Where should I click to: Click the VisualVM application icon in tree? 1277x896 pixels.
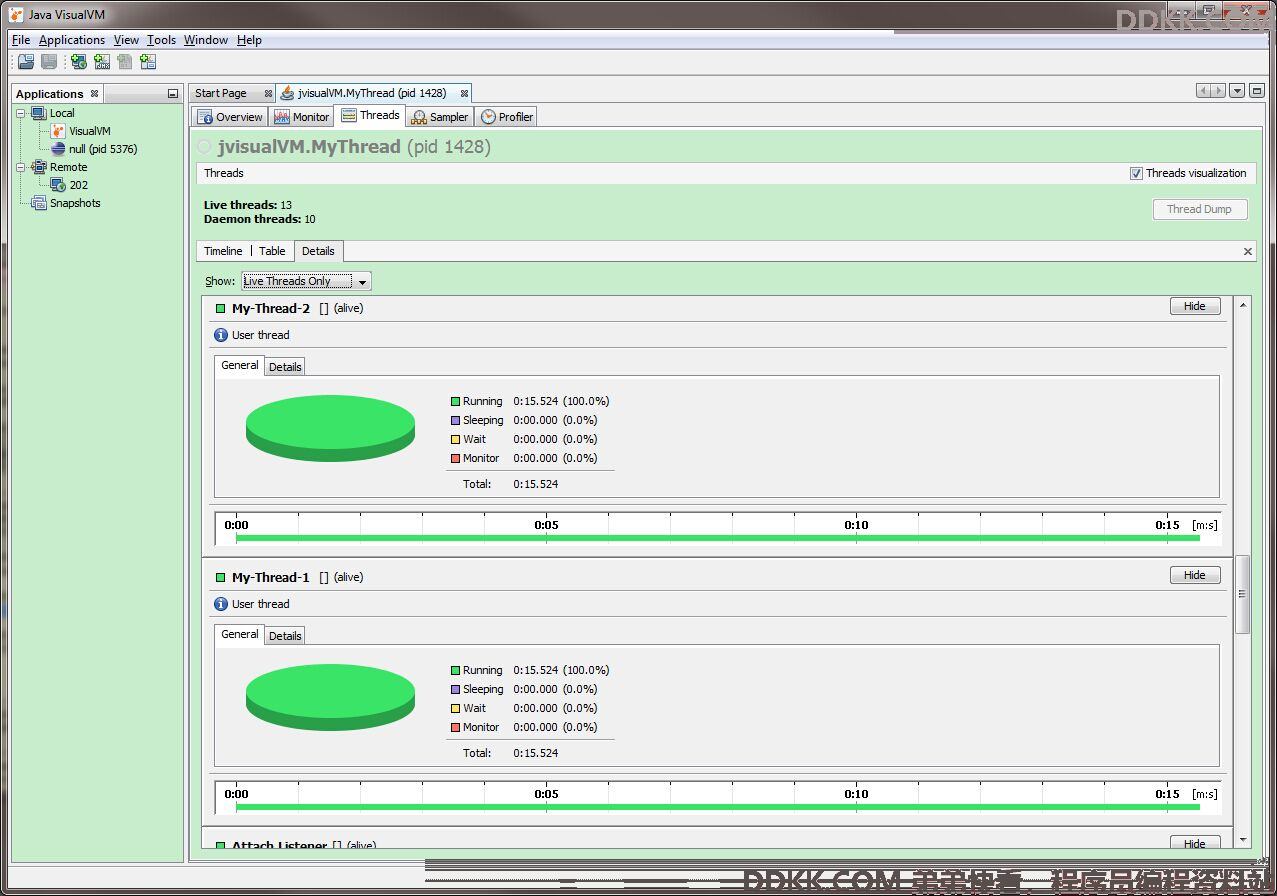pos(58,131)
